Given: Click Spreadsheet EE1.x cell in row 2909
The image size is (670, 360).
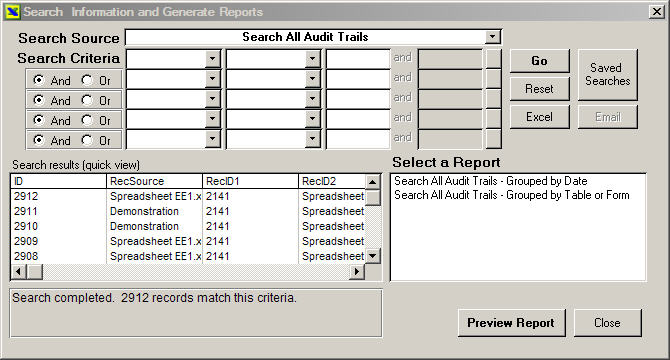Looking at the screenshot, I should click(154, 241).
